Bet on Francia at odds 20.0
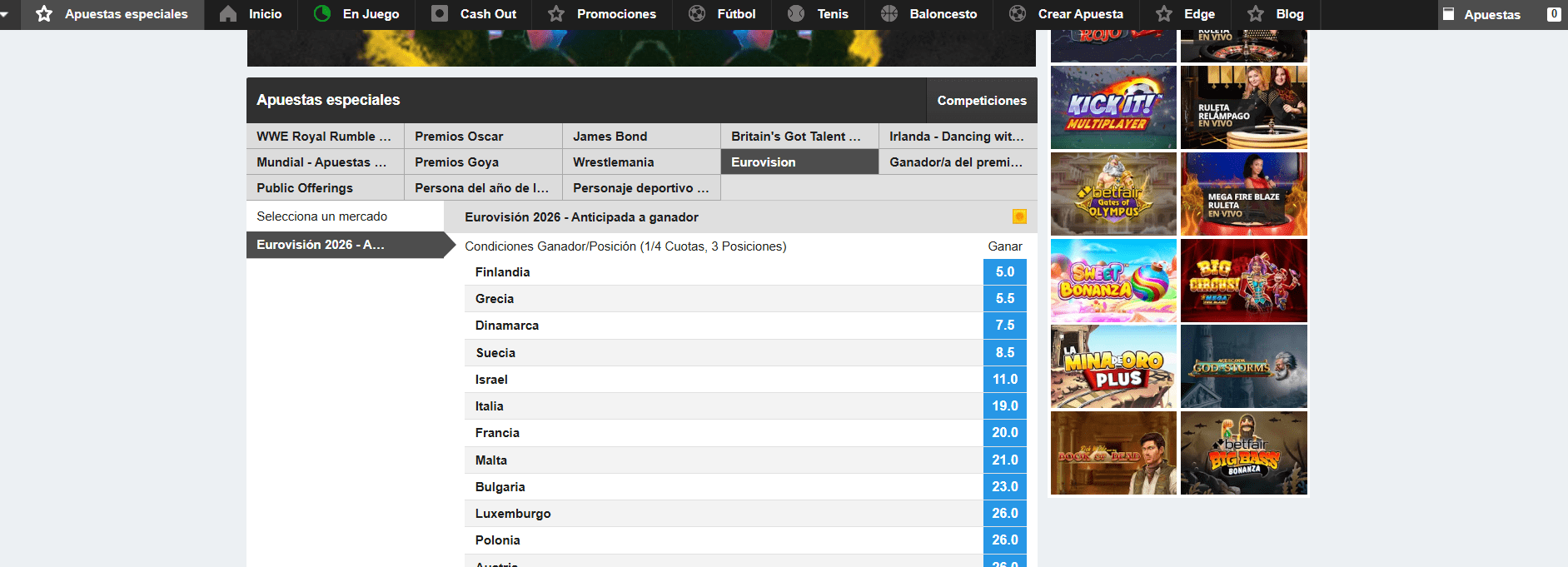This screenshot has height=567, width=1568. coord(1005,433)
